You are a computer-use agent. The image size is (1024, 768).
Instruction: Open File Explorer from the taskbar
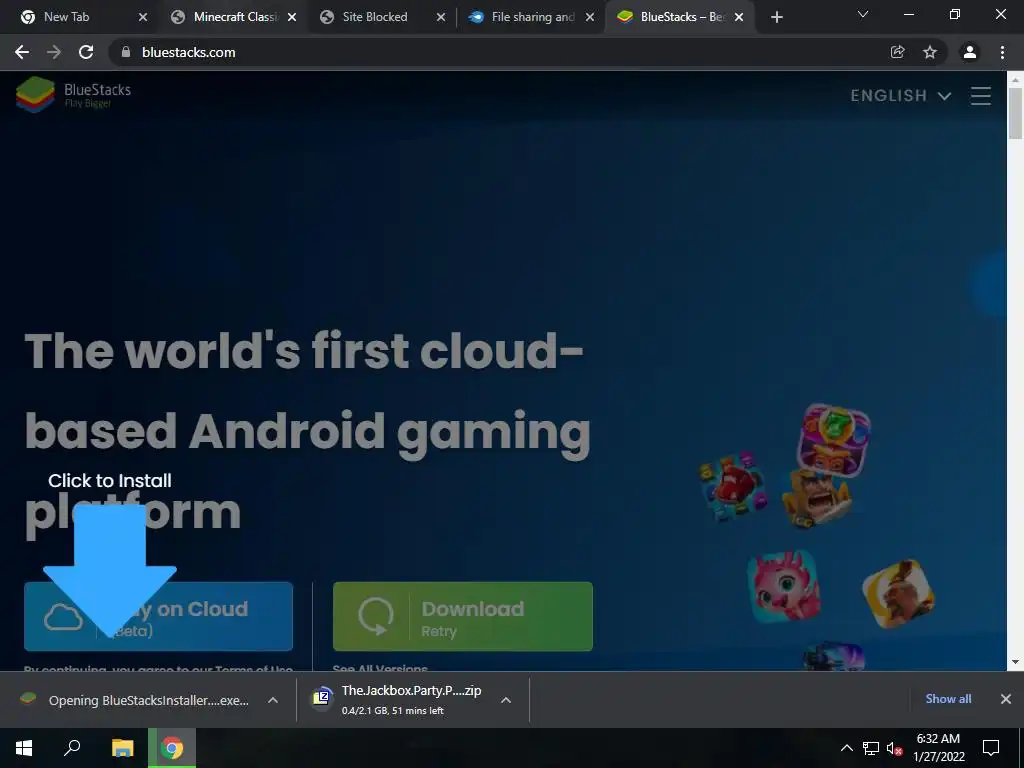(122, 748)
